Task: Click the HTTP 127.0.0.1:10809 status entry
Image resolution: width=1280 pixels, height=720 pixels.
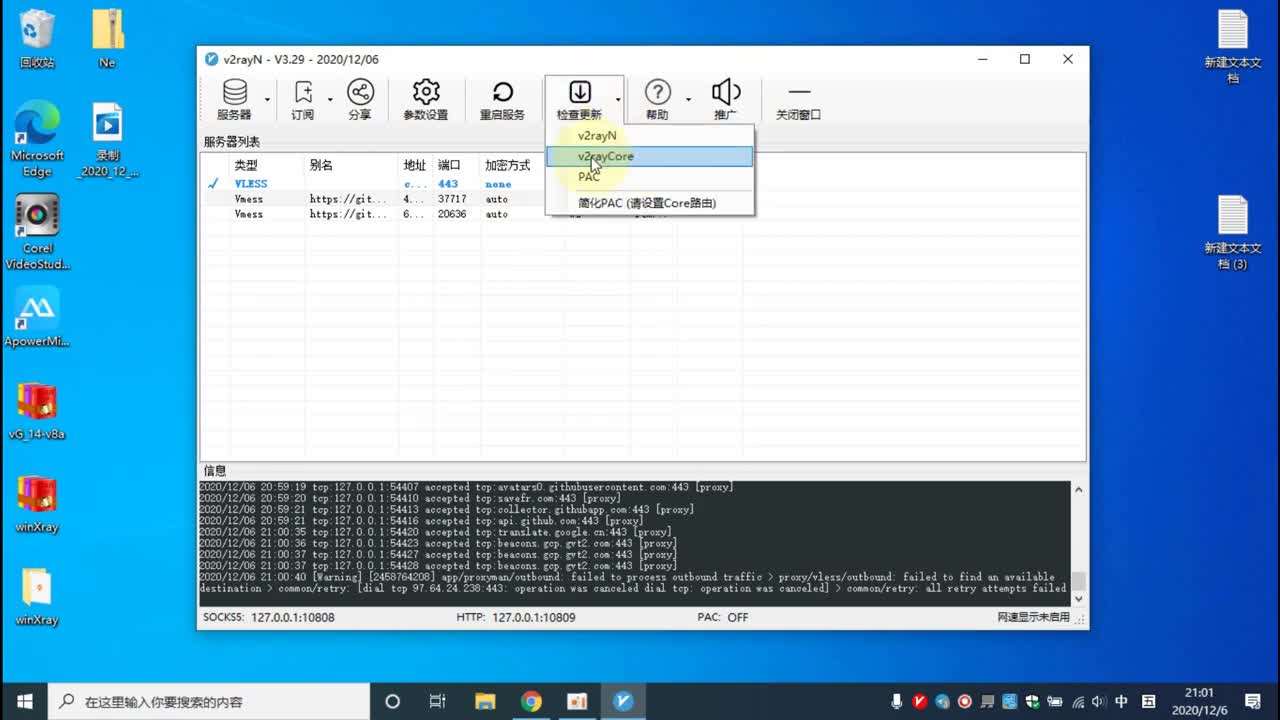Action: [516, 617]
